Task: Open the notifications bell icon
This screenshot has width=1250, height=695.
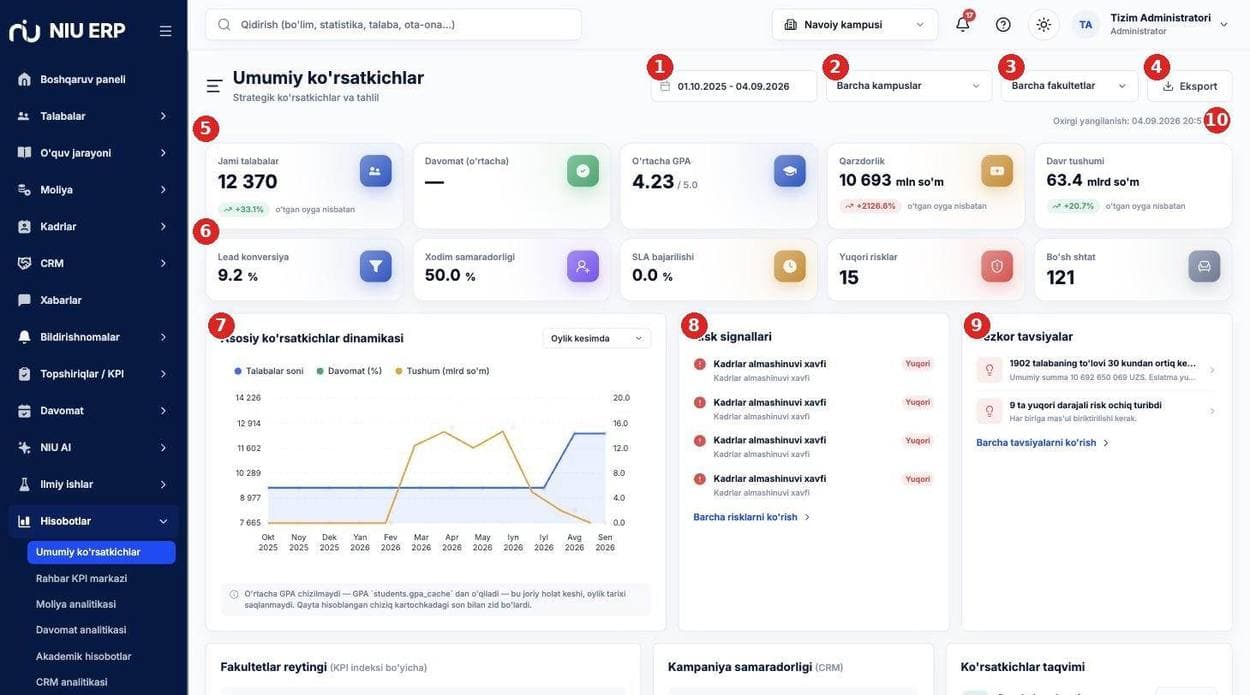Action: point(962,25)
